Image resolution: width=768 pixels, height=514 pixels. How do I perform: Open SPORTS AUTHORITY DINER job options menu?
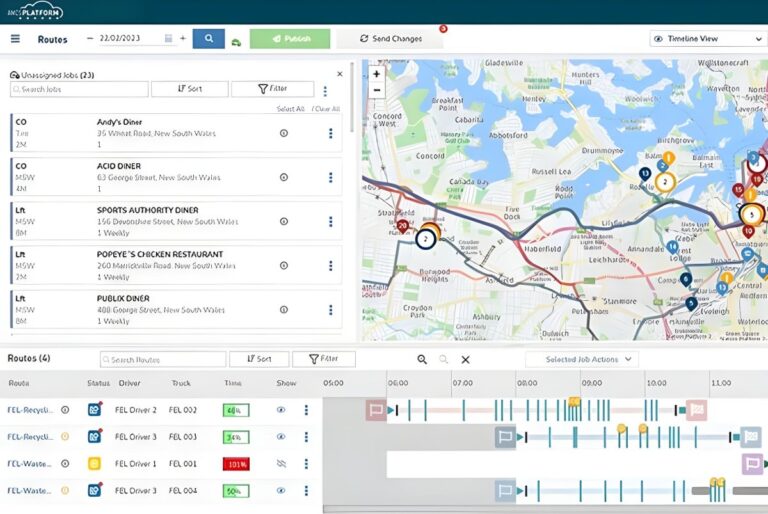pyautogui.click(x=331, y=221)
